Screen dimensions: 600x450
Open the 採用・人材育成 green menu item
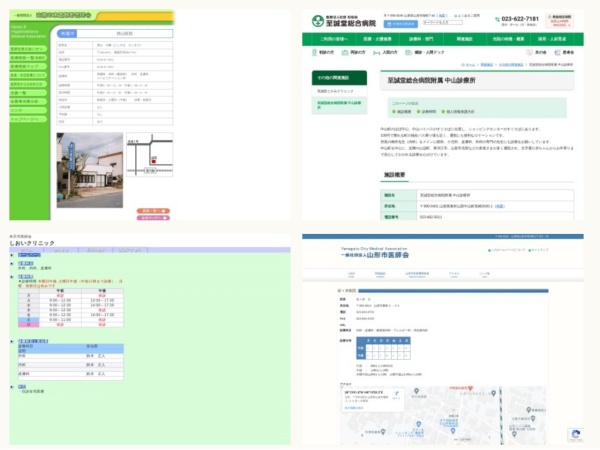click(551, 39)
